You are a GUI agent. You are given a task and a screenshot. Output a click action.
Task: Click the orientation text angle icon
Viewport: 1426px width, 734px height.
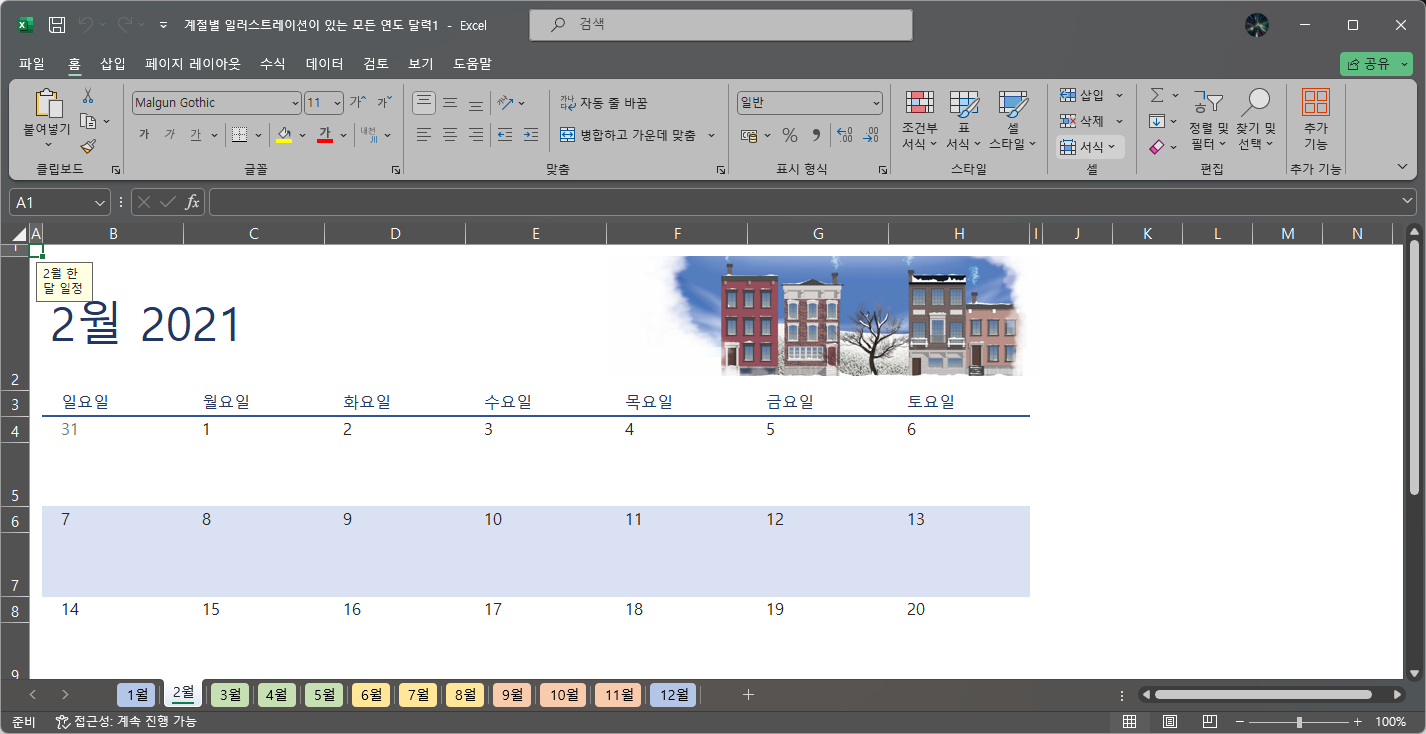click(505, 102)
